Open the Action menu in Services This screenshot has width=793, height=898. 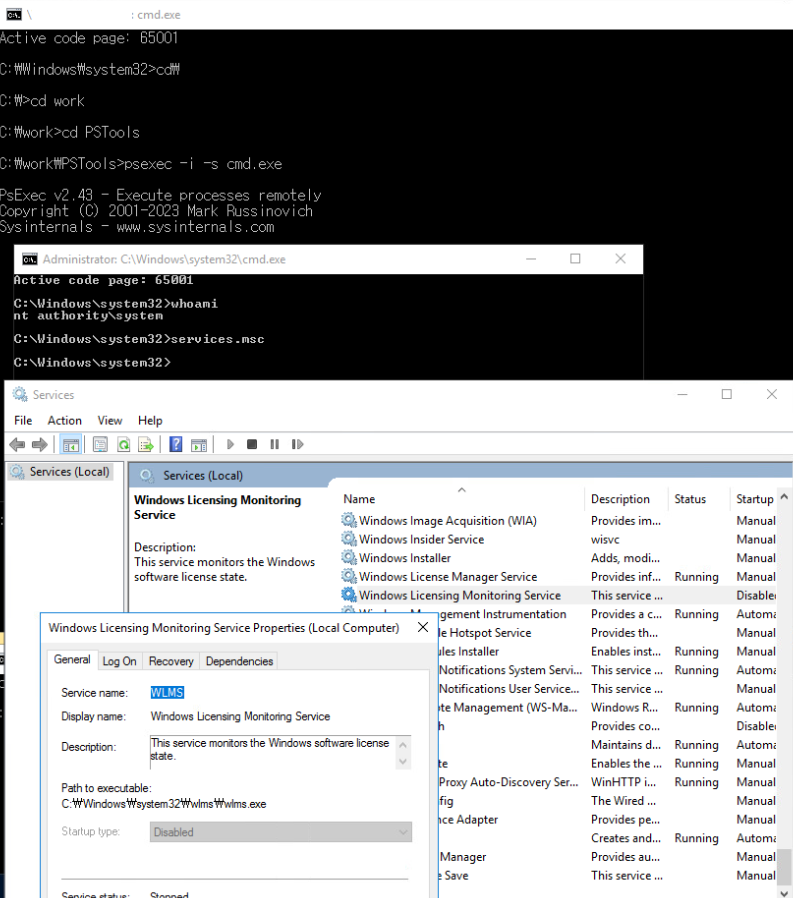[65, 420]
